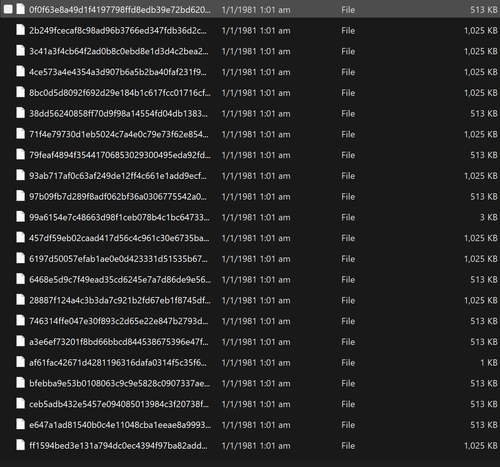500x467 pixels.
Task: Click the 513 KB size of 0f0f63e8a49d1f41…
Action: (484, 10)
